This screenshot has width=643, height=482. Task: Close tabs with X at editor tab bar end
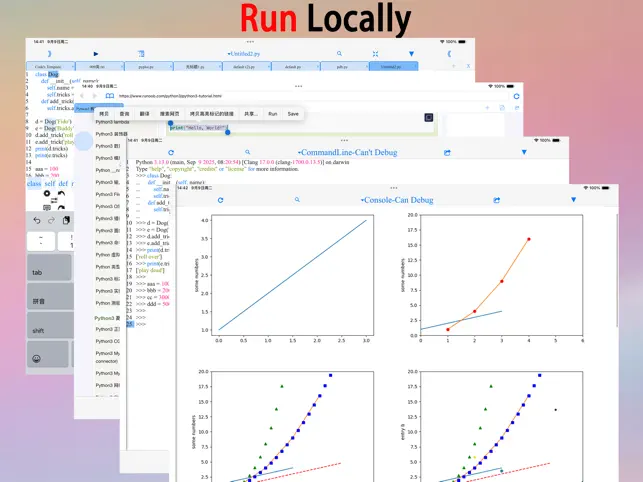(468, 66)
